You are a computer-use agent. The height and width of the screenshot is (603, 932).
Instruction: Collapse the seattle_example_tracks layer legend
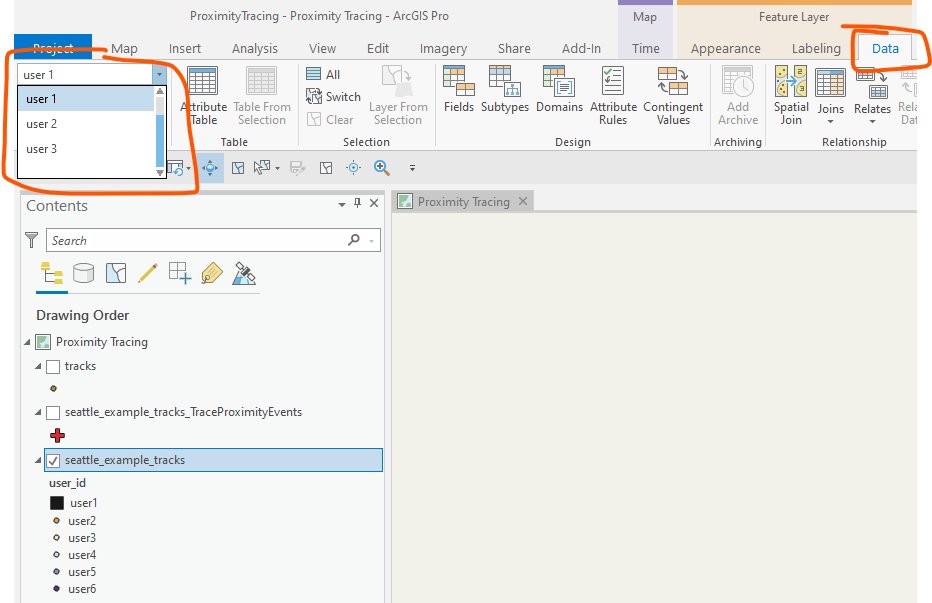coord(38,460)
